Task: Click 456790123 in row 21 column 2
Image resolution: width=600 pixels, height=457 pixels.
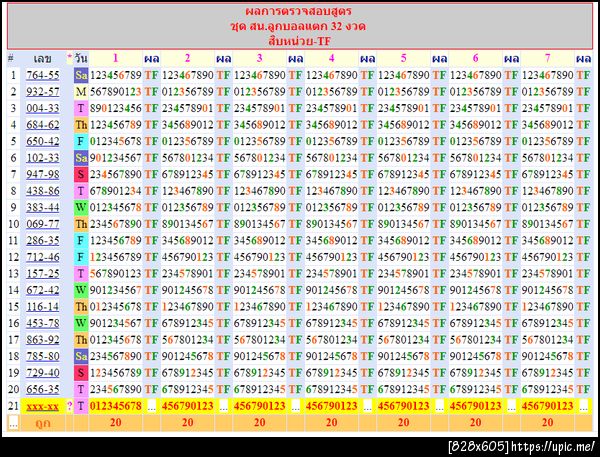Action: [x=188, y=406]
